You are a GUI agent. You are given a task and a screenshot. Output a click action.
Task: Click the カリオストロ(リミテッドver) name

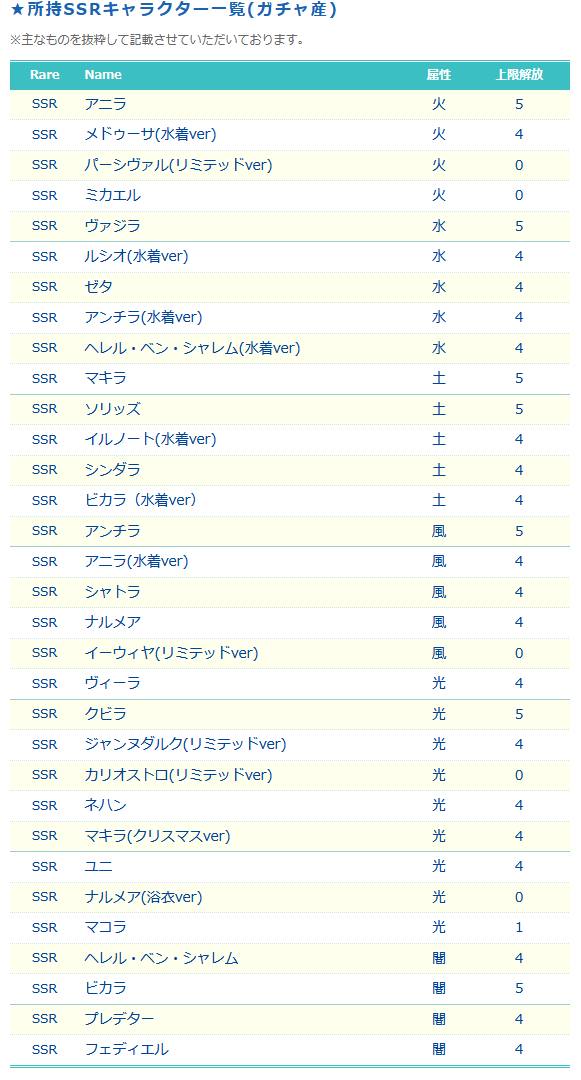pos(178,775)
